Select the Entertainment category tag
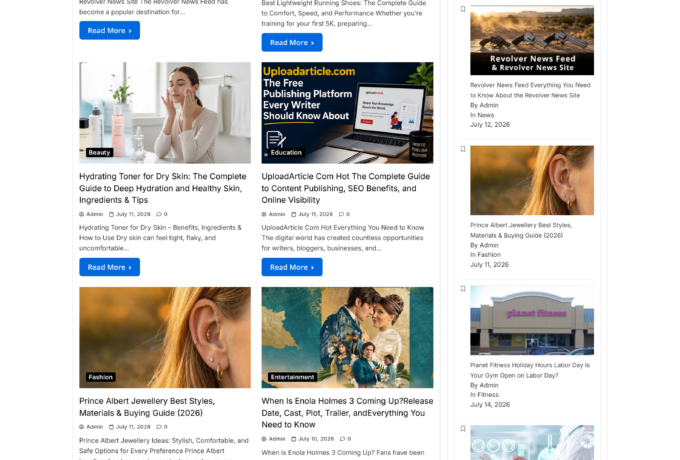The image size is (680, 460). (292, 377)
